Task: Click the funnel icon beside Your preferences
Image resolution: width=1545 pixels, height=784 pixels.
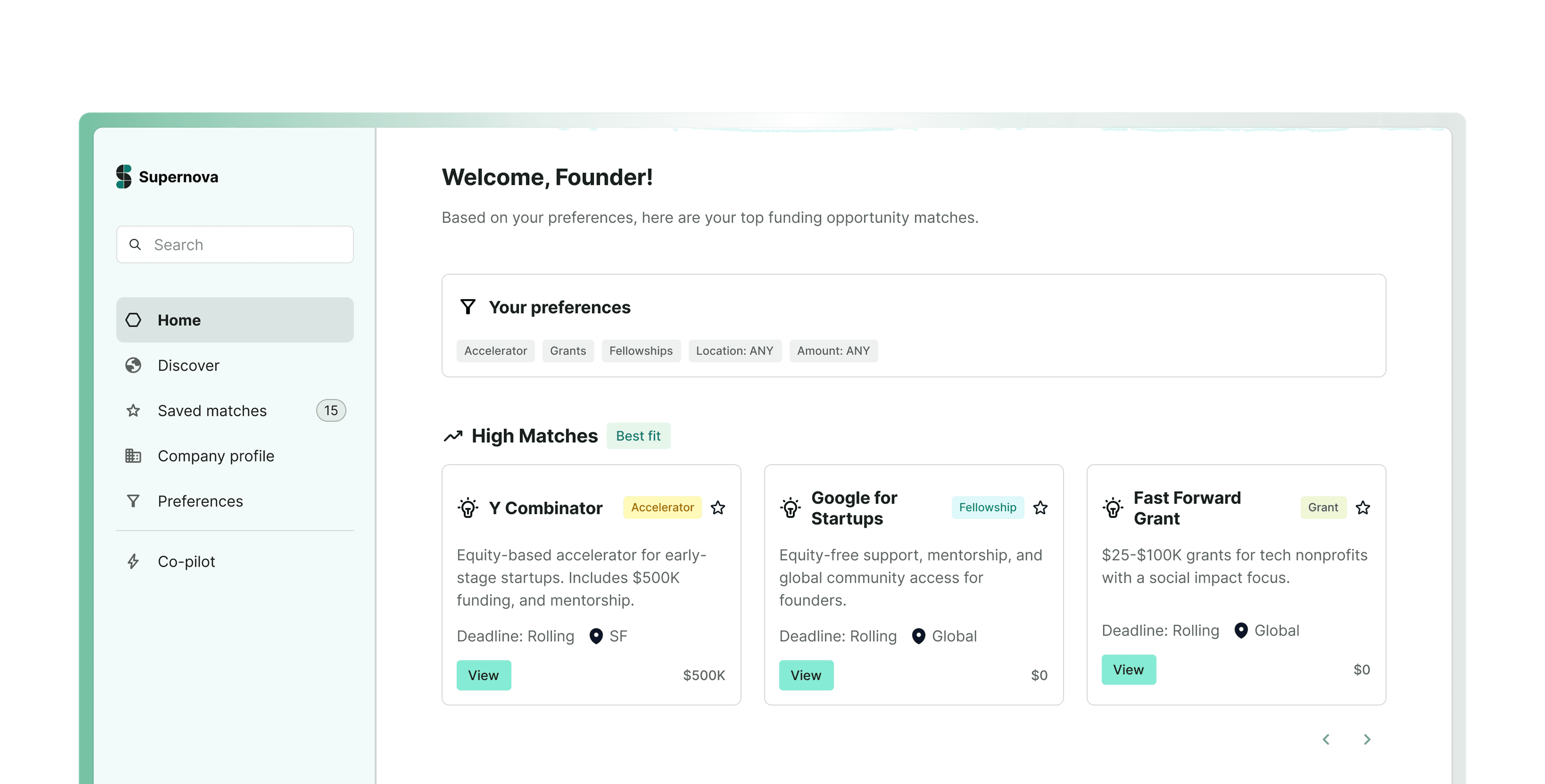Action: coord(468,307)
